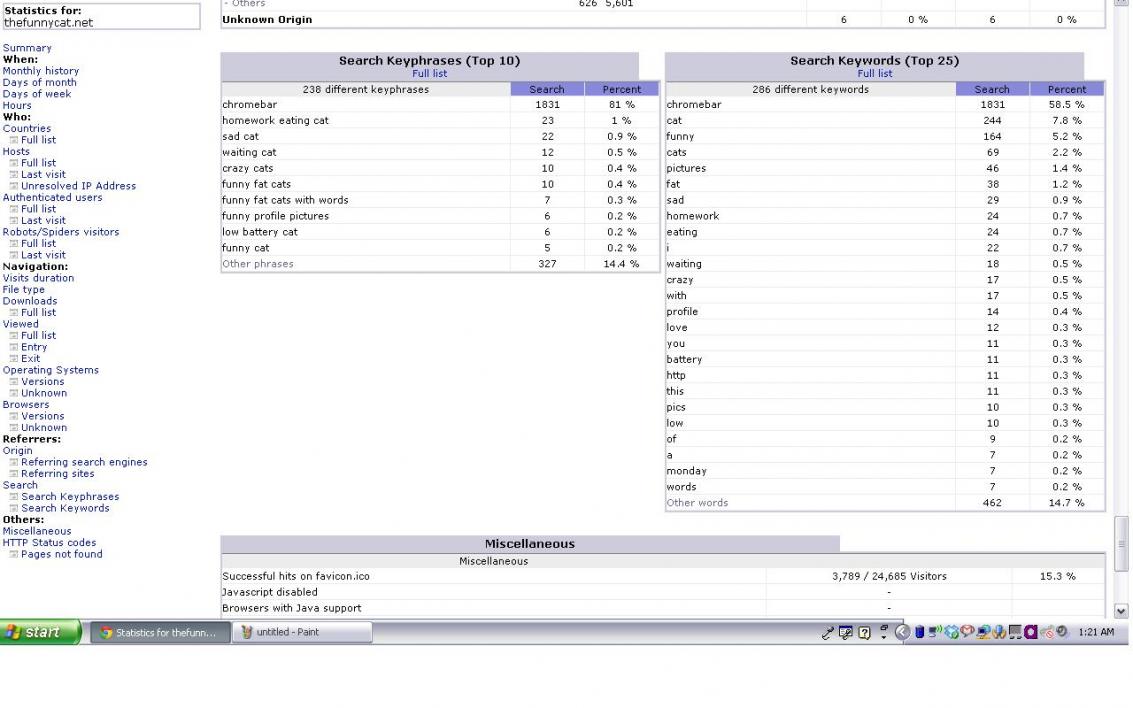
Task: Click the Dropbox icon in the system tray
Action: [x=952, y=632]
